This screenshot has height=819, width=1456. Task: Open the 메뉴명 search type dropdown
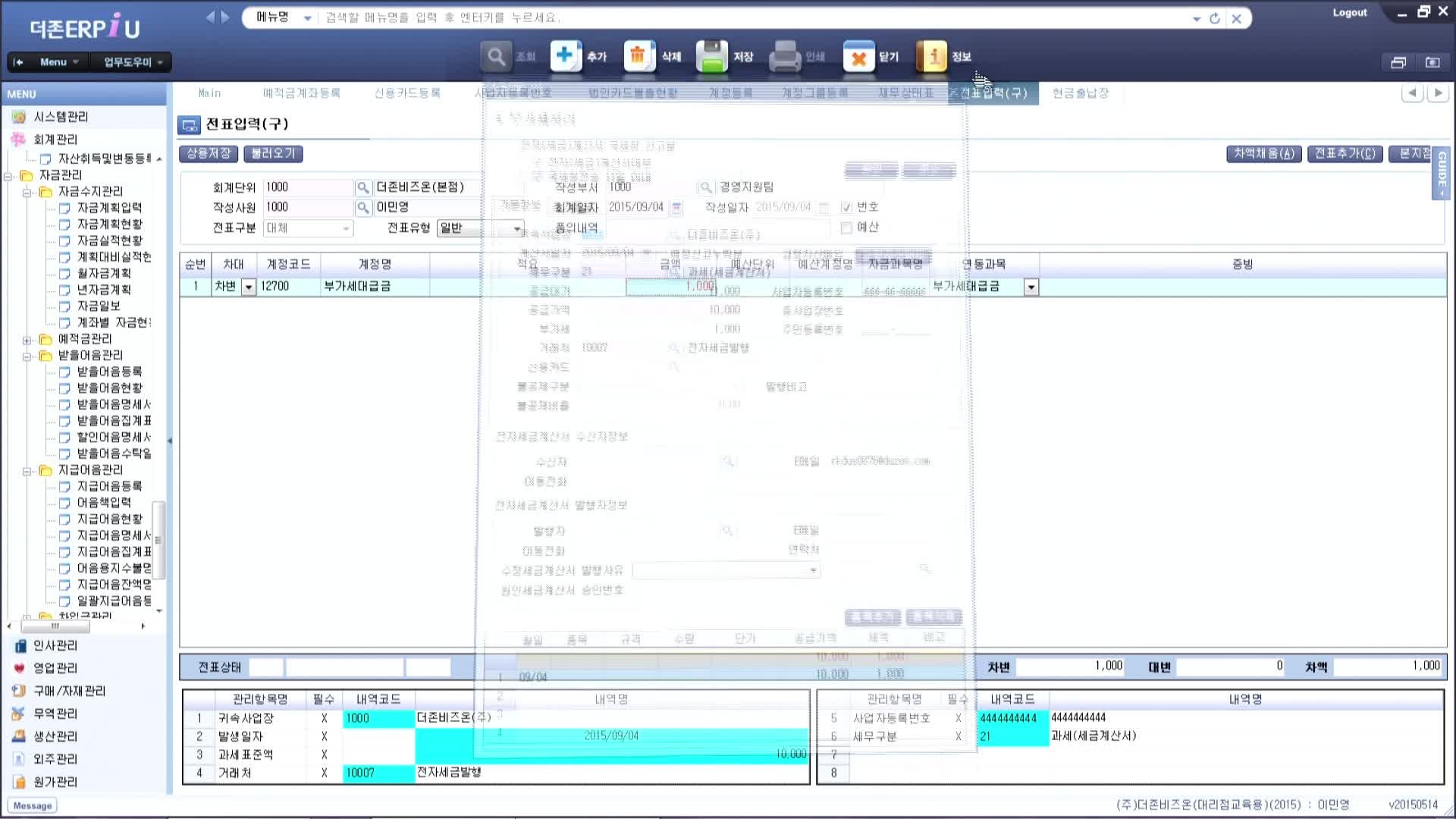pos(307,18)
